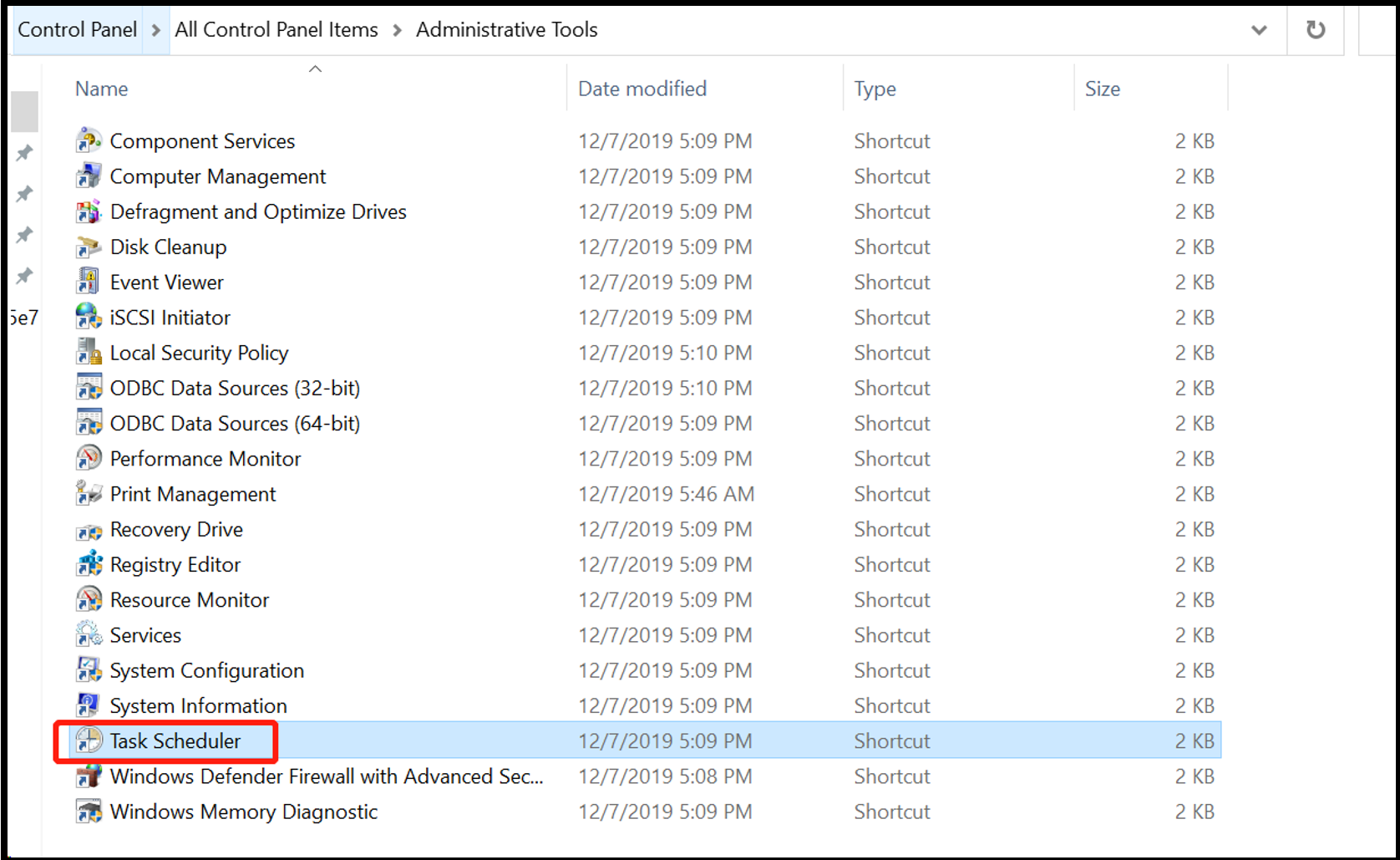Select the Event Viewer icon

[x=89, y=282]
